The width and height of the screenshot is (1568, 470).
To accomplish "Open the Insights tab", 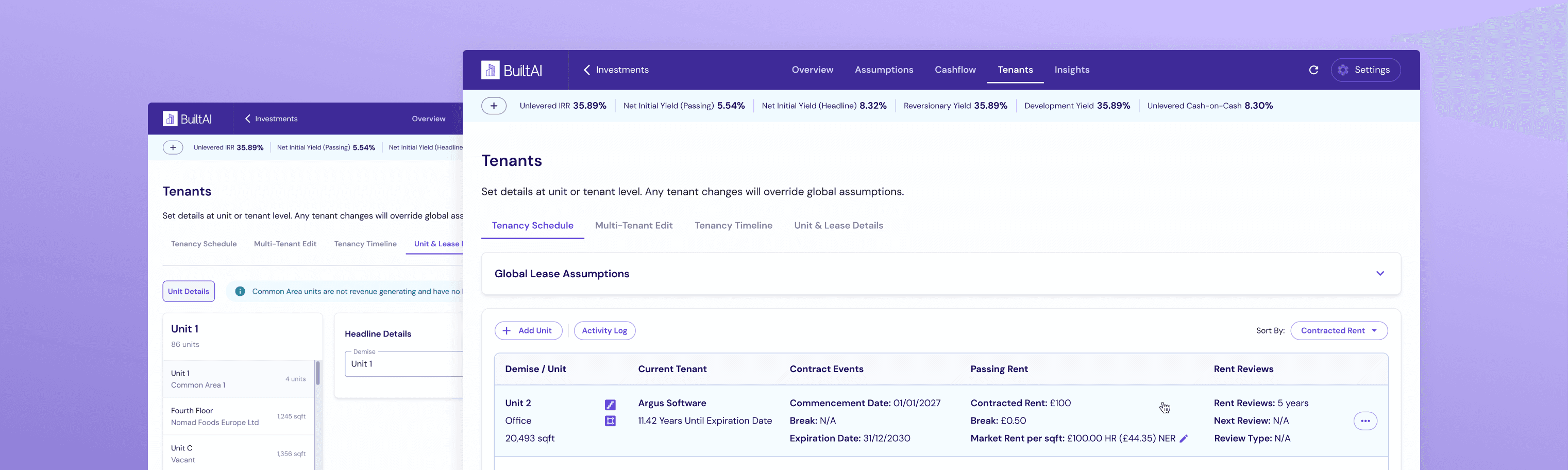I will point(1072,70).
